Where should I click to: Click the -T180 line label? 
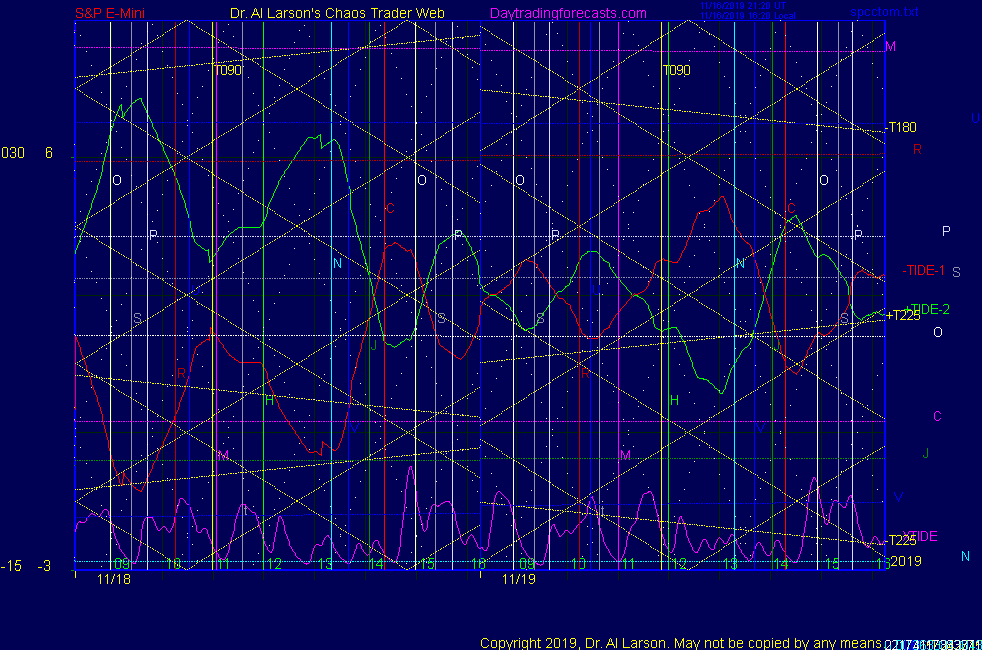[901, 127]
